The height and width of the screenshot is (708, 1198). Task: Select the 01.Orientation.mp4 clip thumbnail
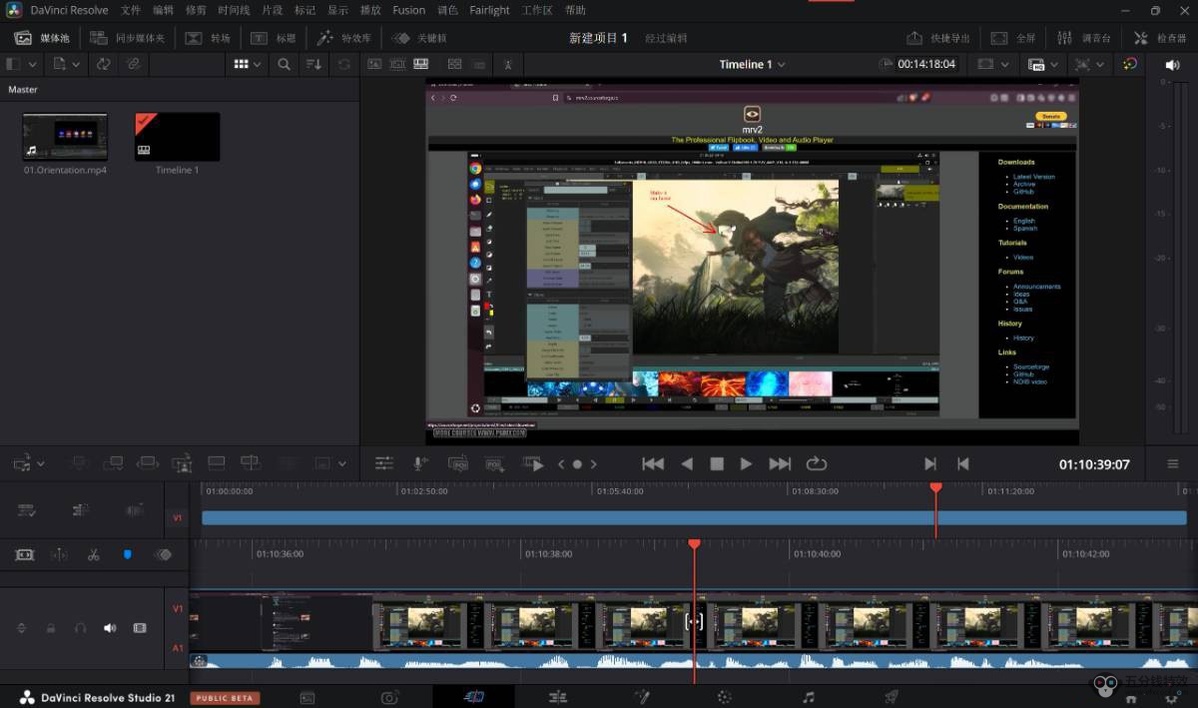pos(65,137)
